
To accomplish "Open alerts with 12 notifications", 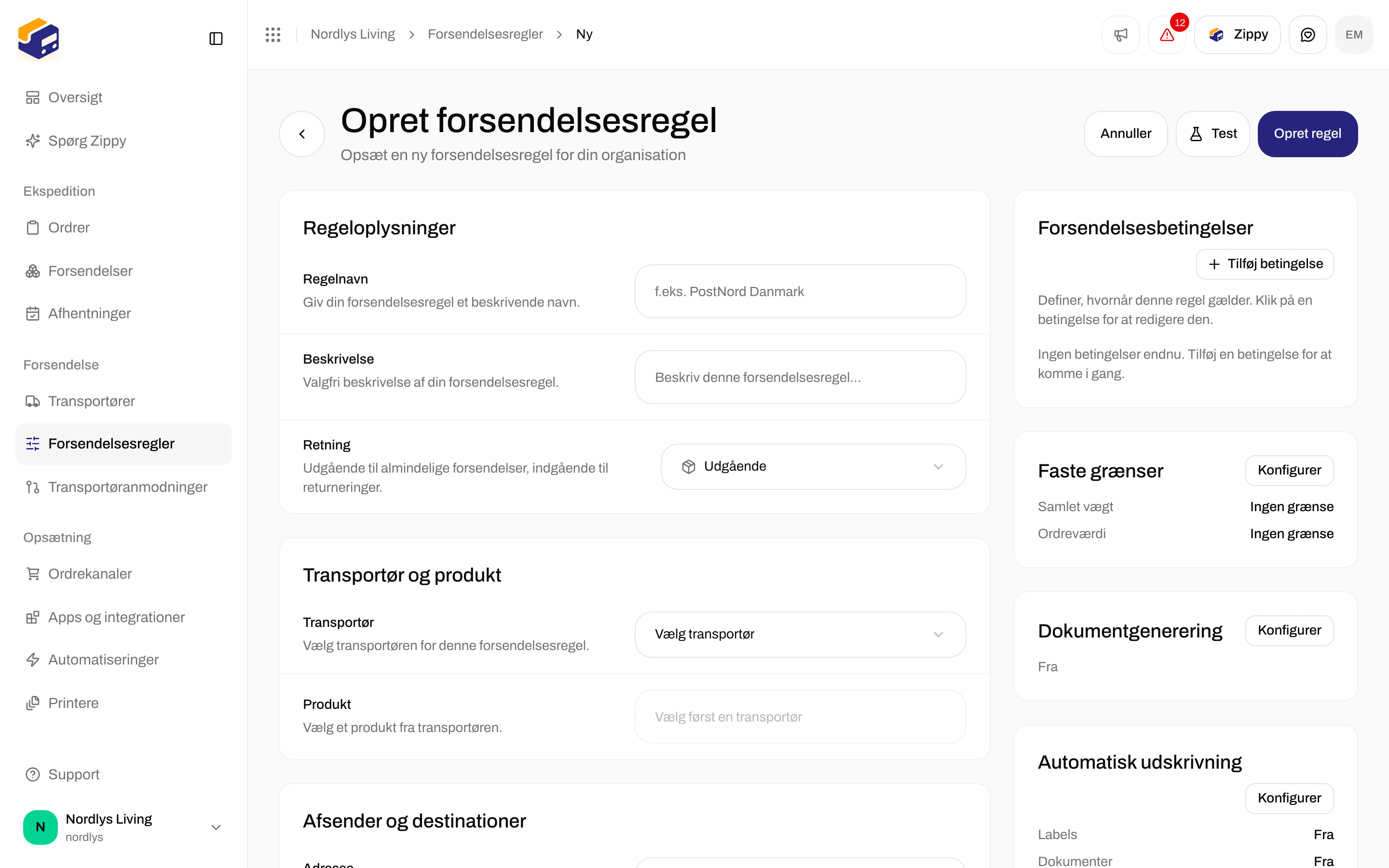I will click(x=1167, y=34).
